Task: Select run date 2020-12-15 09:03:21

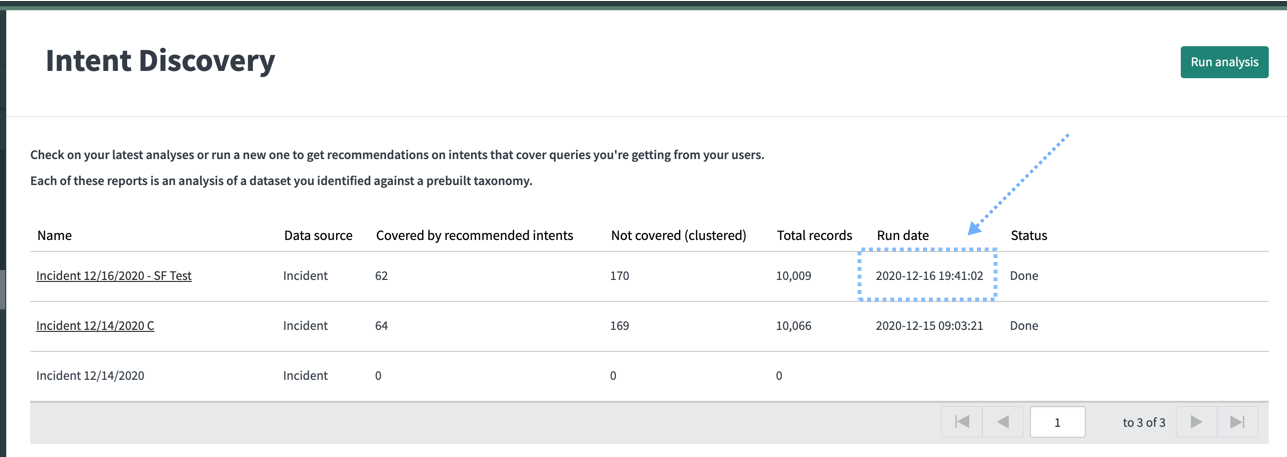Action: [929, 326]
